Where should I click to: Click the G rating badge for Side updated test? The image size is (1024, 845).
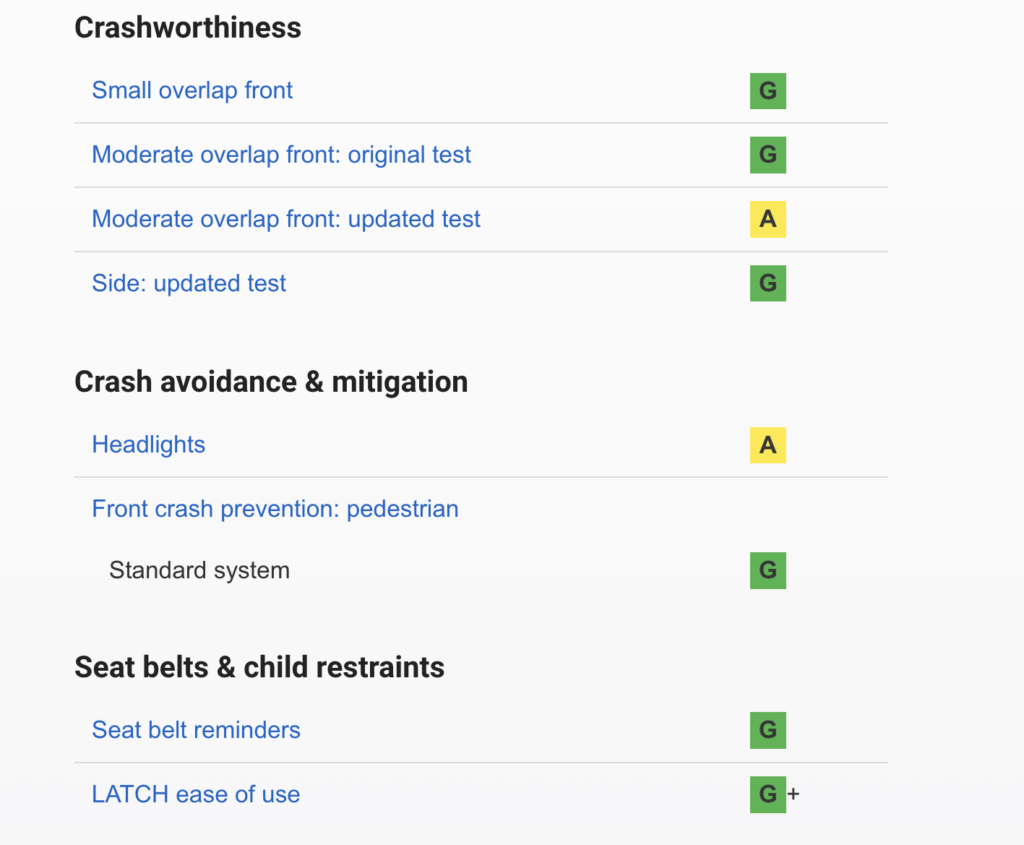[x=767, y=283]
